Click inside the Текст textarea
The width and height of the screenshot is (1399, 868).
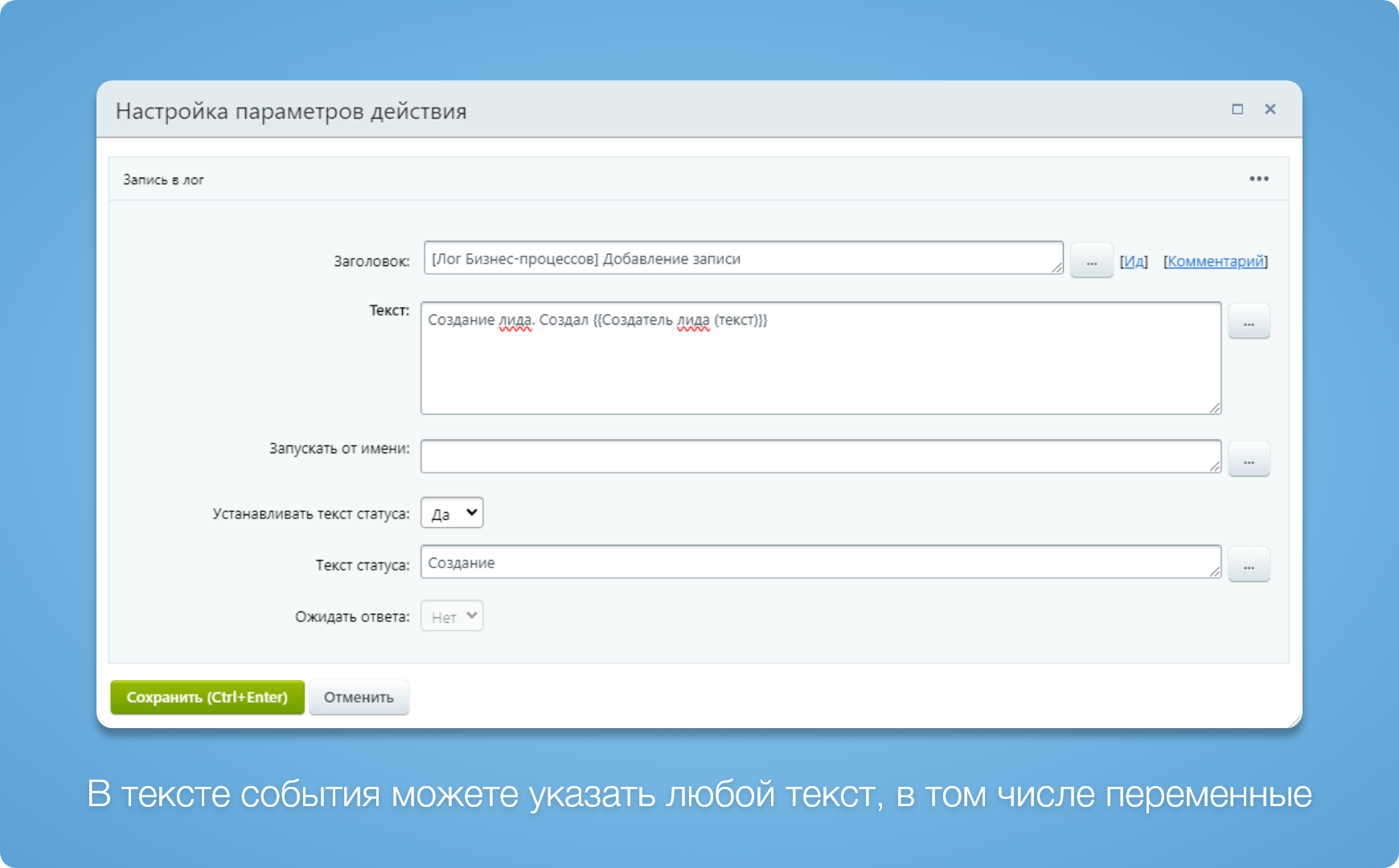click(821, 358)
